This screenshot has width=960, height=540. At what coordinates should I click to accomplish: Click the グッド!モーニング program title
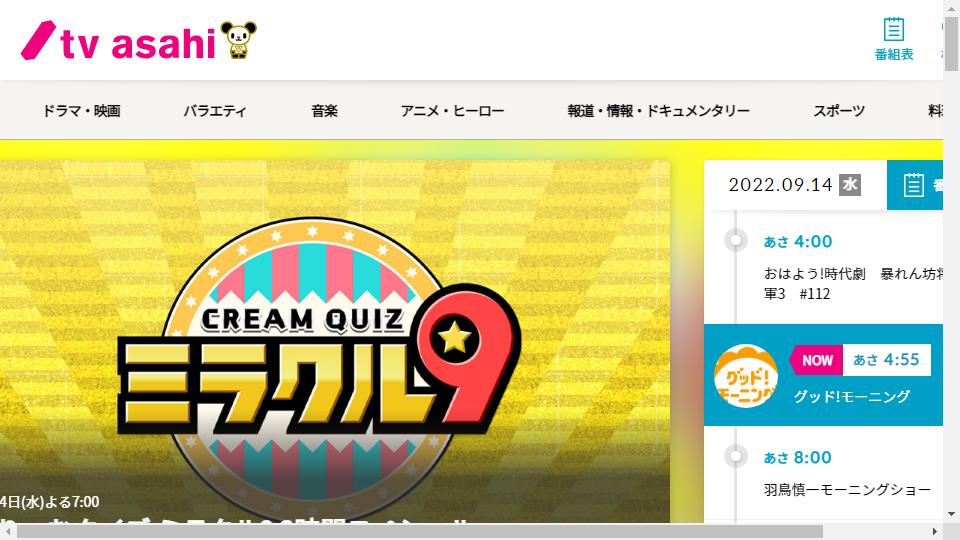(852, 396)
